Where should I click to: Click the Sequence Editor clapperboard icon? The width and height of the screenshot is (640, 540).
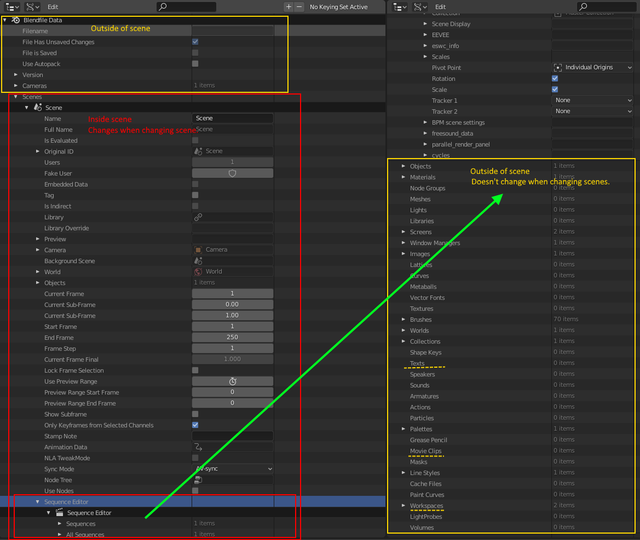pyautogui.click(x=60, y=513)
